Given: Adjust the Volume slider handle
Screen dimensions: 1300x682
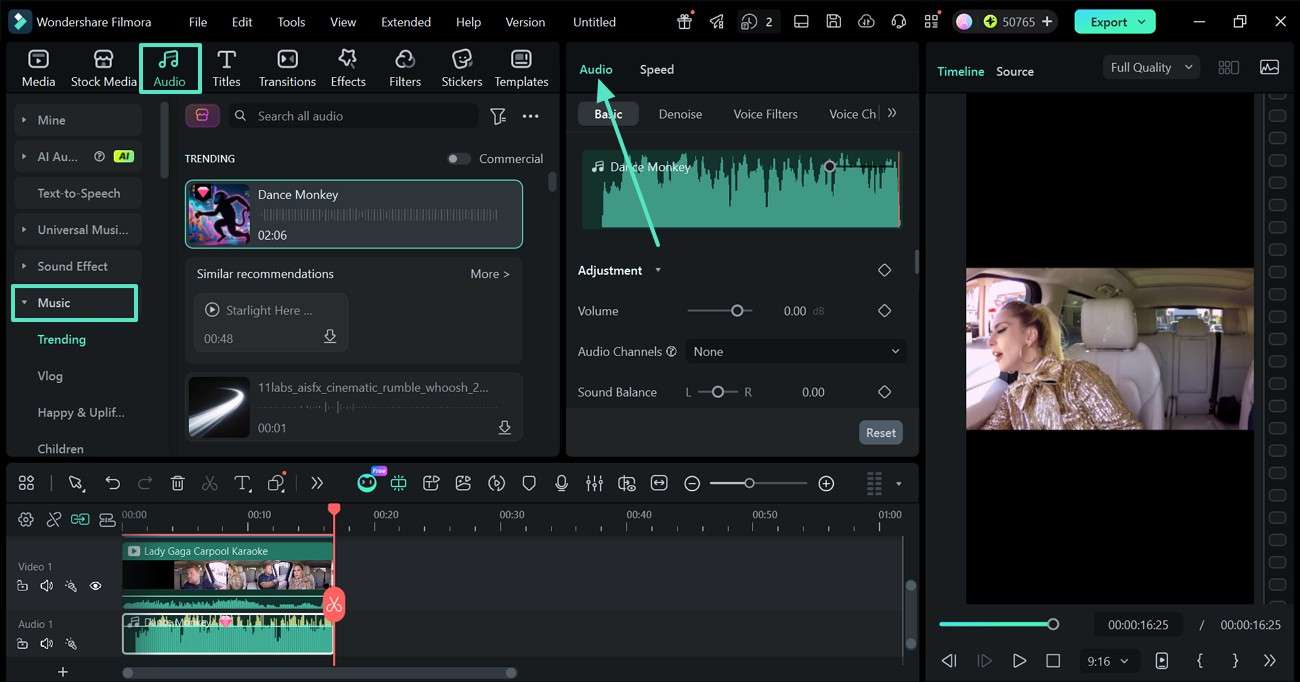Looking at the screenshot, I should (737, 311).
